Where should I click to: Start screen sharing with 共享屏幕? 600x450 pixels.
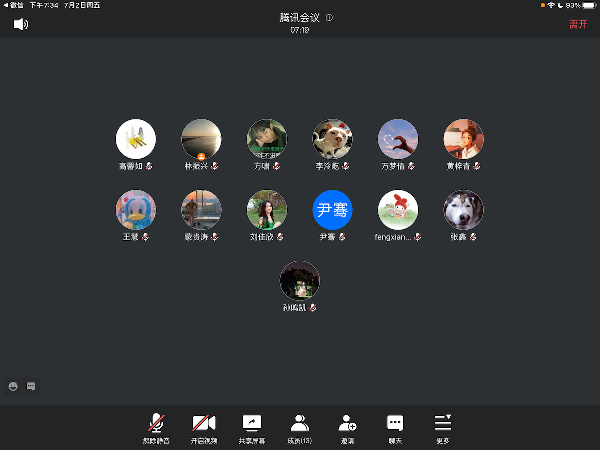251,427
